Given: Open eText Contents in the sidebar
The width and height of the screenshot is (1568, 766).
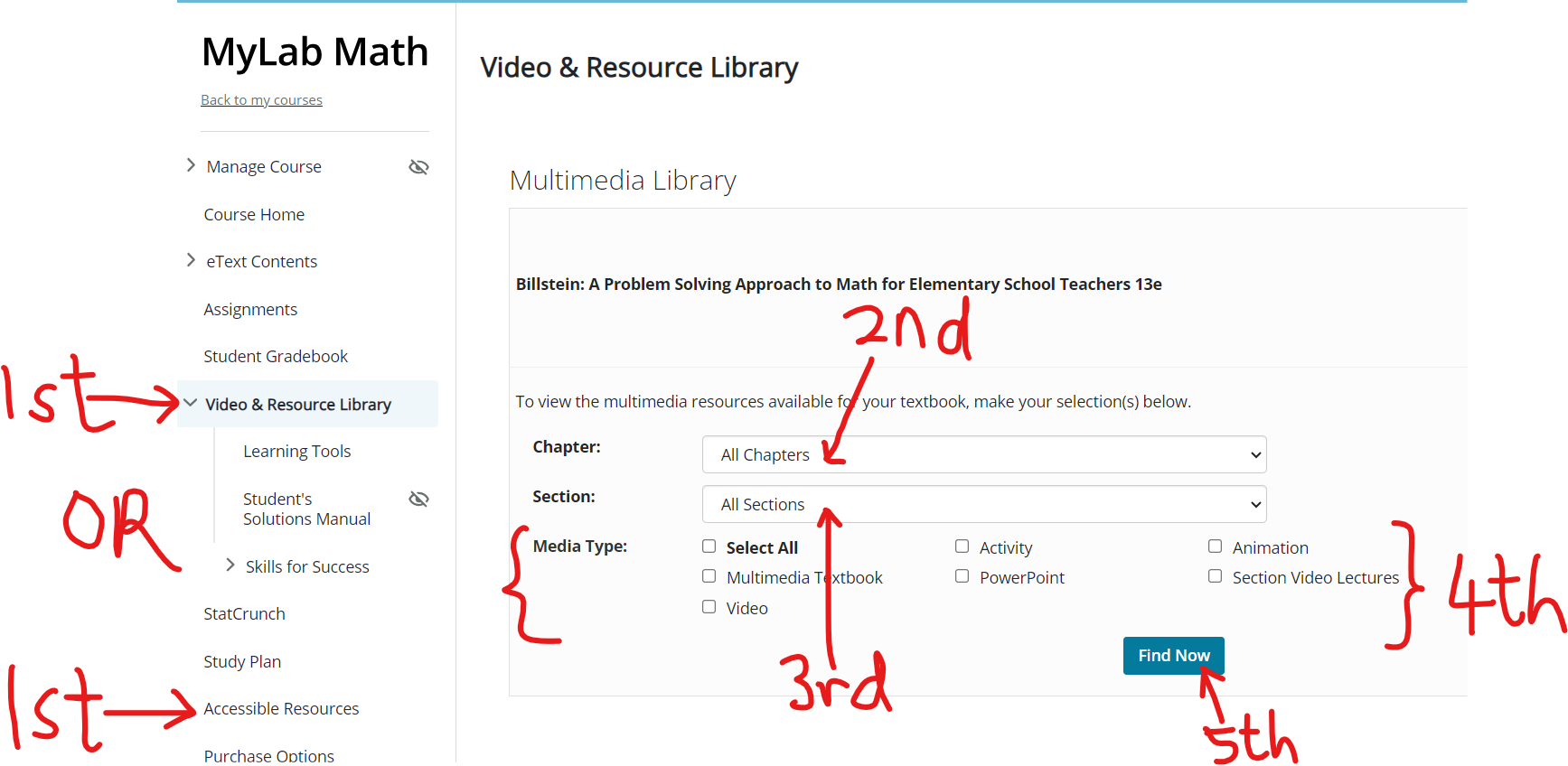Looking at the screenshot, I should (262, 262).
